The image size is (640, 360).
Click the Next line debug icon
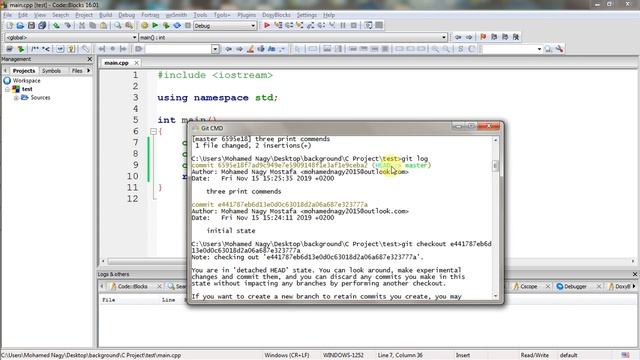(x=289, y=25)
